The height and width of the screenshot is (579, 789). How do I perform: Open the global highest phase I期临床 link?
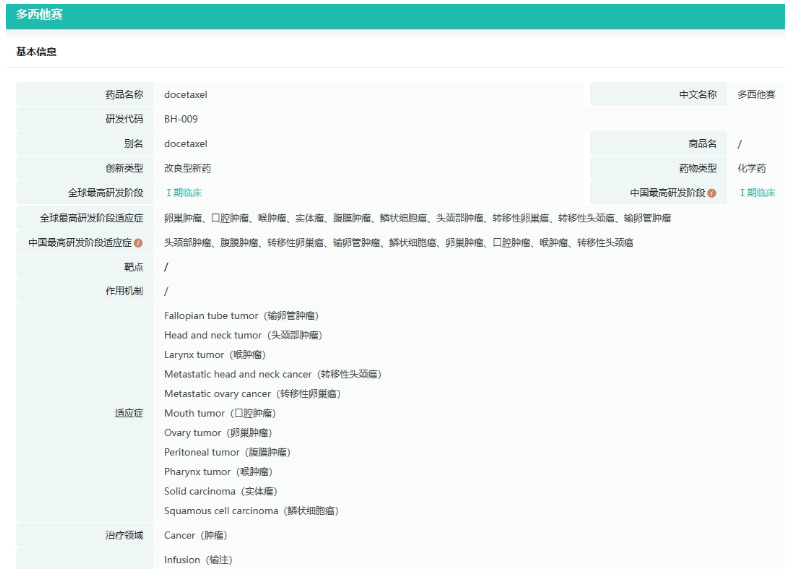coord(183,193)
